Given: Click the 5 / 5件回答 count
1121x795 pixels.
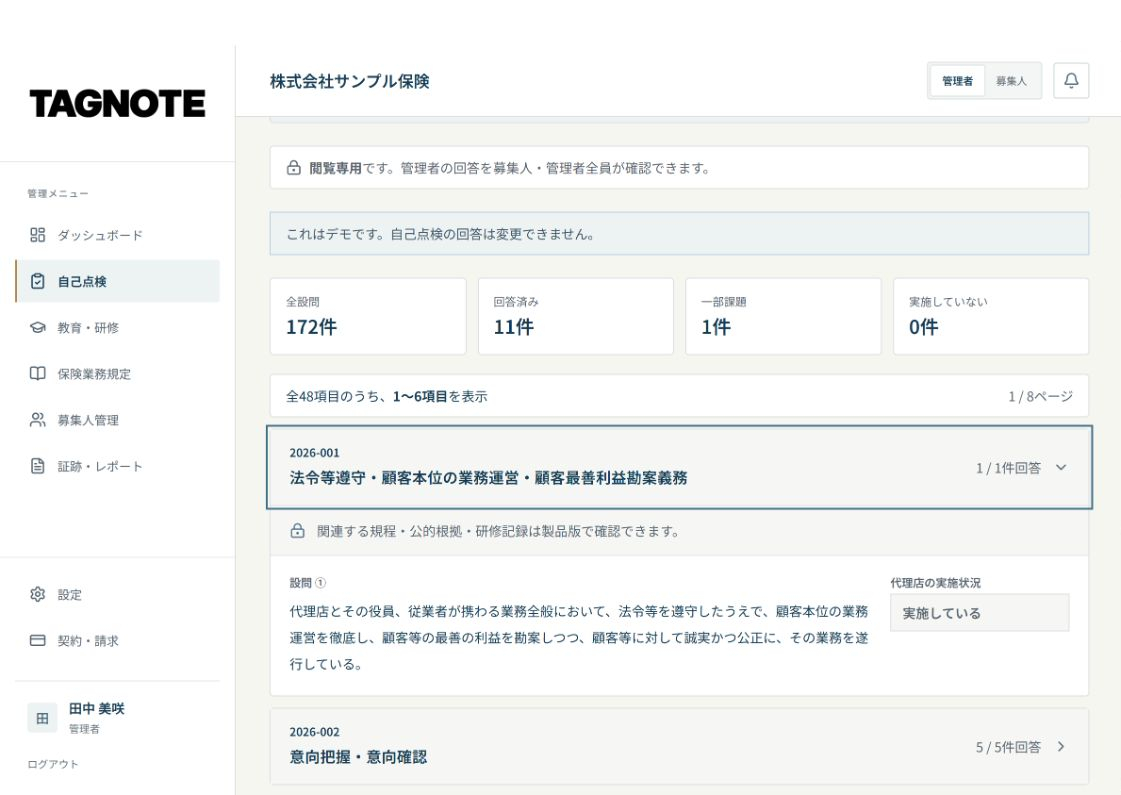Looking at the screenshot, I should (x=1008, y=746).
